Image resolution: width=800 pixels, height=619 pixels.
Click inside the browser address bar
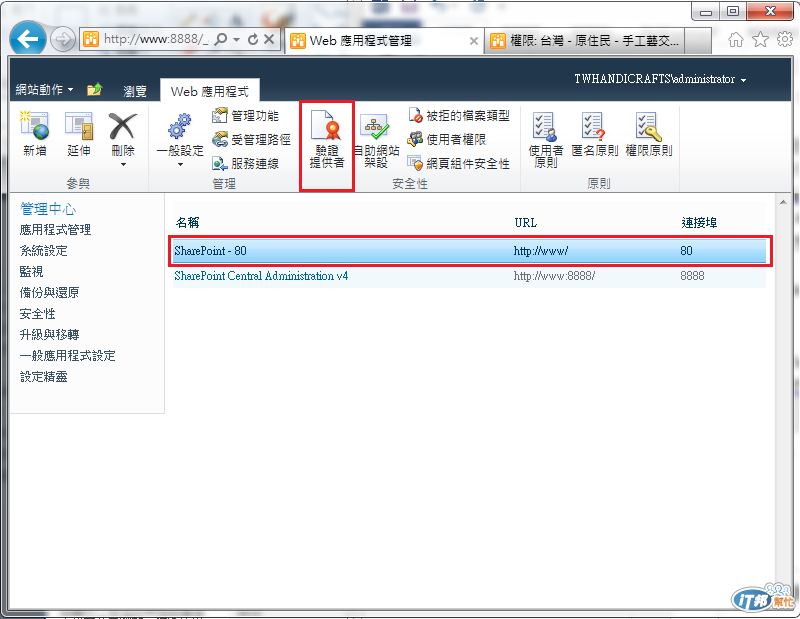click(156, 39)
